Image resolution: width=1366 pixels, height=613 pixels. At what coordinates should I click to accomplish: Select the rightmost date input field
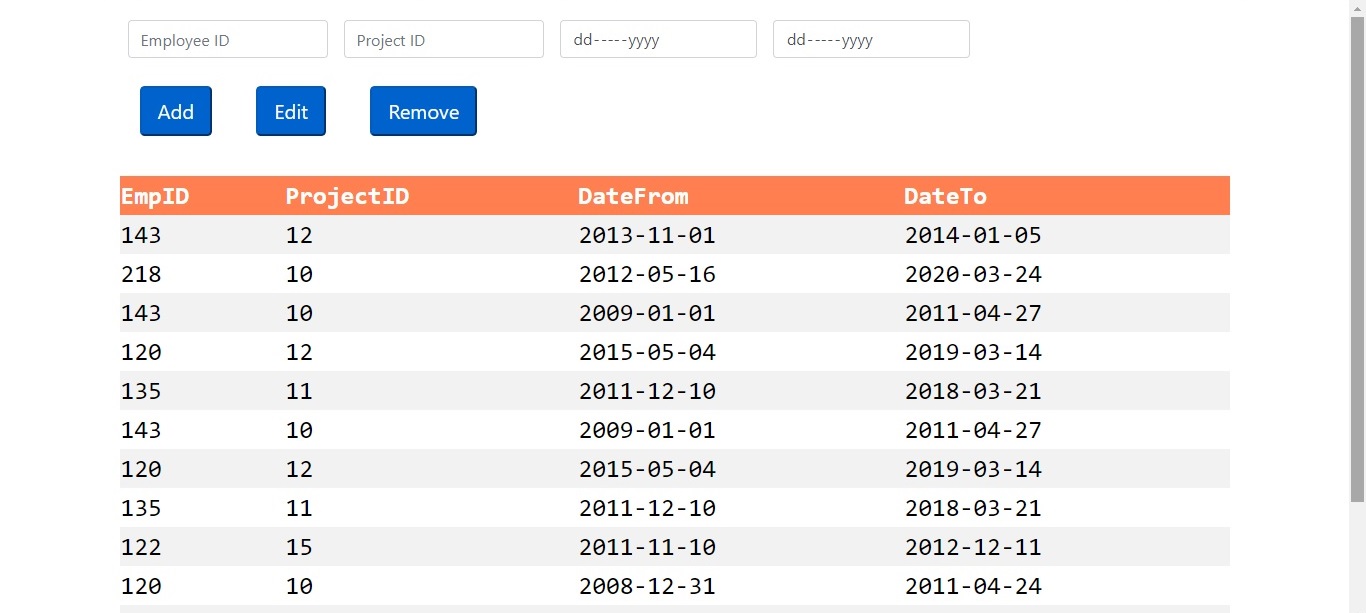871,39
